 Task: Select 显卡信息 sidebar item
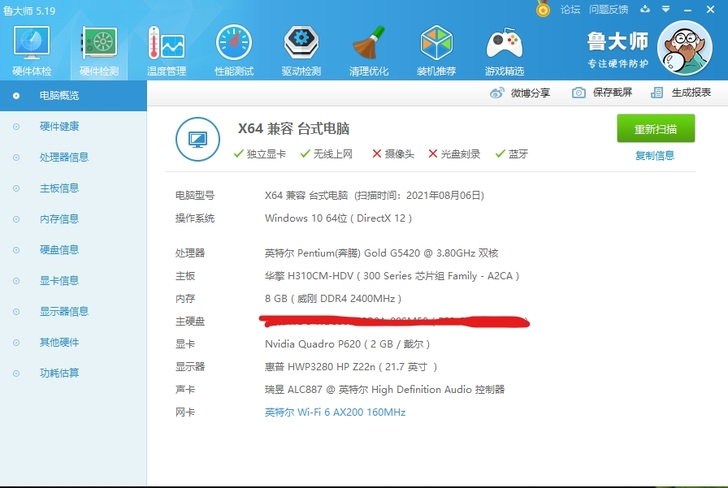pyautogui.click(x=73, y=280)
